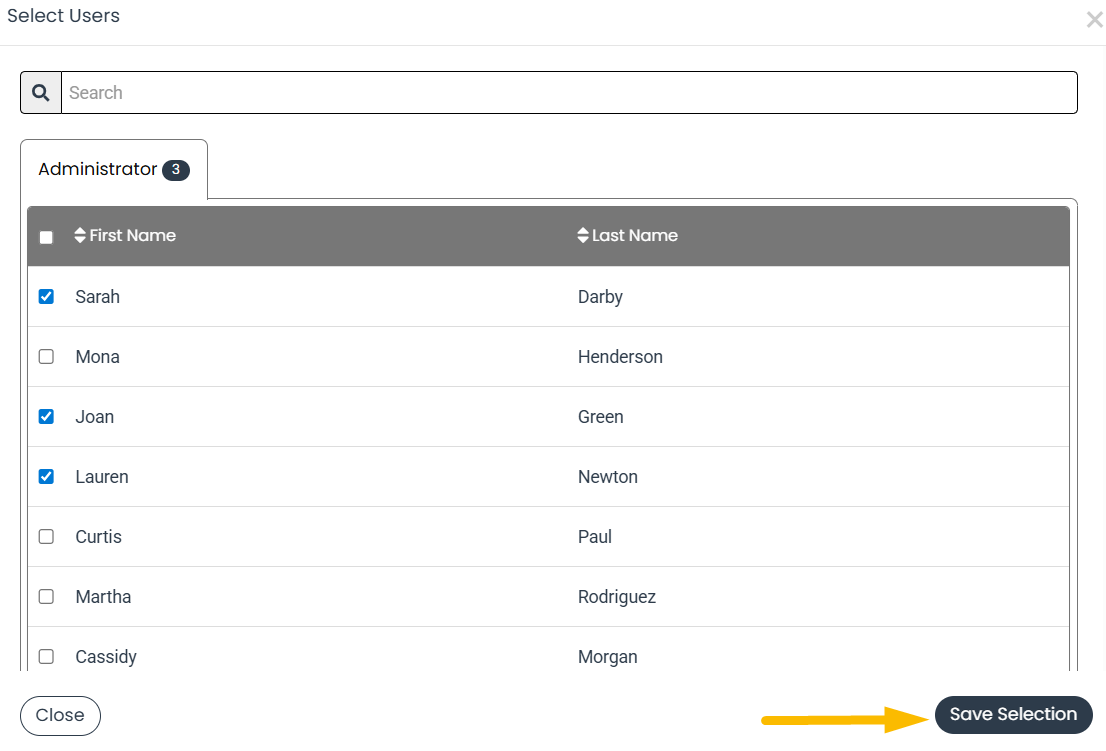The width and height of the screenshot is (1106, 751).
Task: Close the Select Users dialog with X
Action: coord(1094,20)
